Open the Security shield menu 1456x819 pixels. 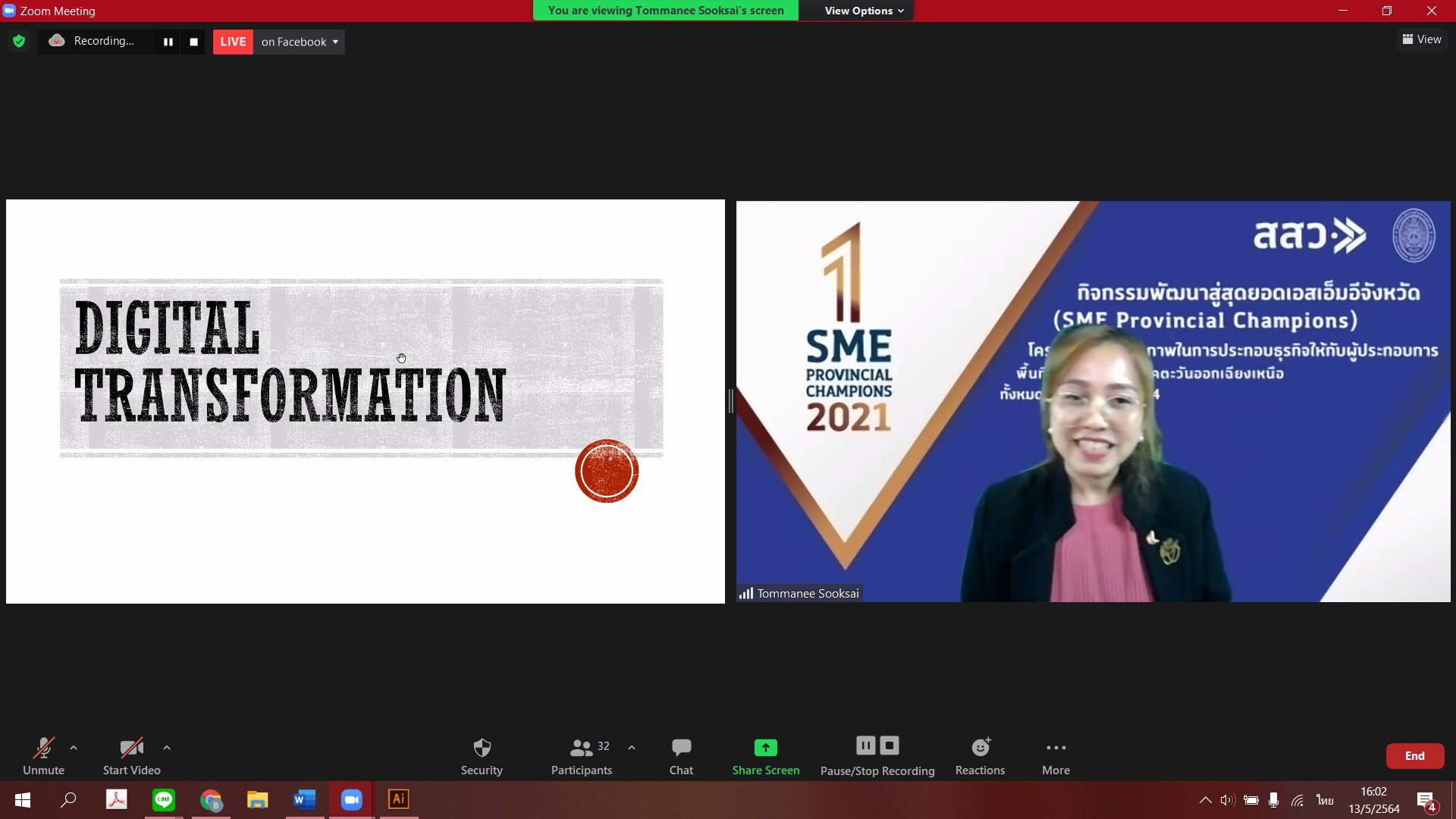coord(482,755)
